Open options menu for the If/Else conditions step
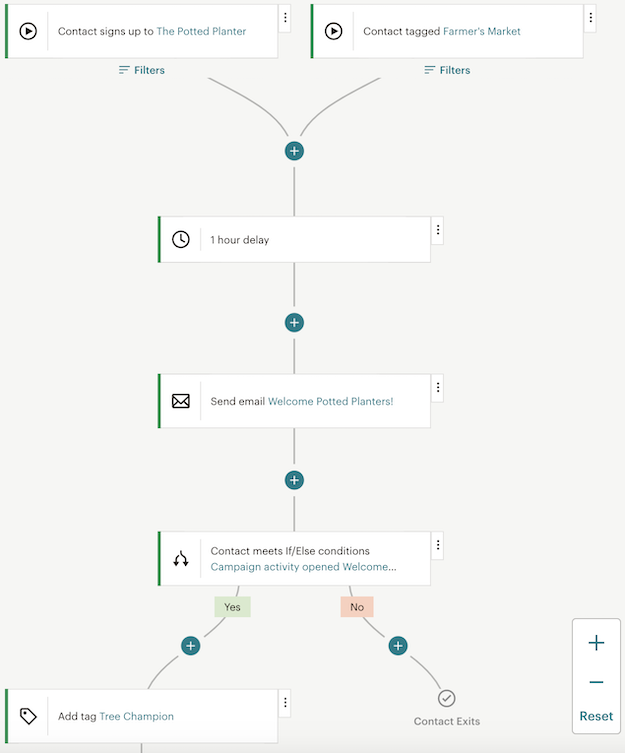The height and width of the screenshot is (753, 625). click(x=438, y=545)
